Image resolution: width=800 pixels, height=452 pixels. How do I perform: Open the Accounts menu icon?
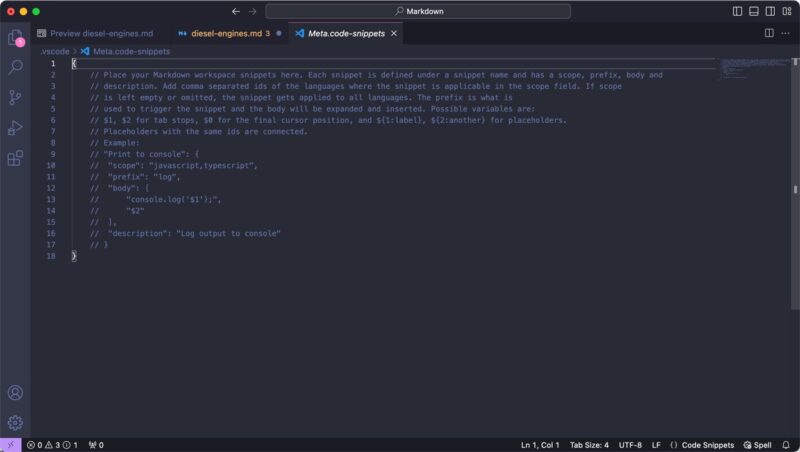click(x=15, y=392)
